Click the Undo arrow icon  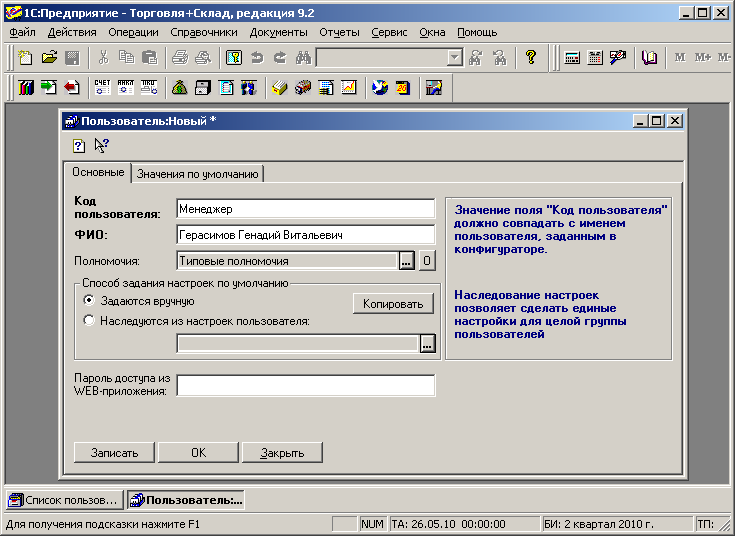pyautogui.click(x=257, y=58)
